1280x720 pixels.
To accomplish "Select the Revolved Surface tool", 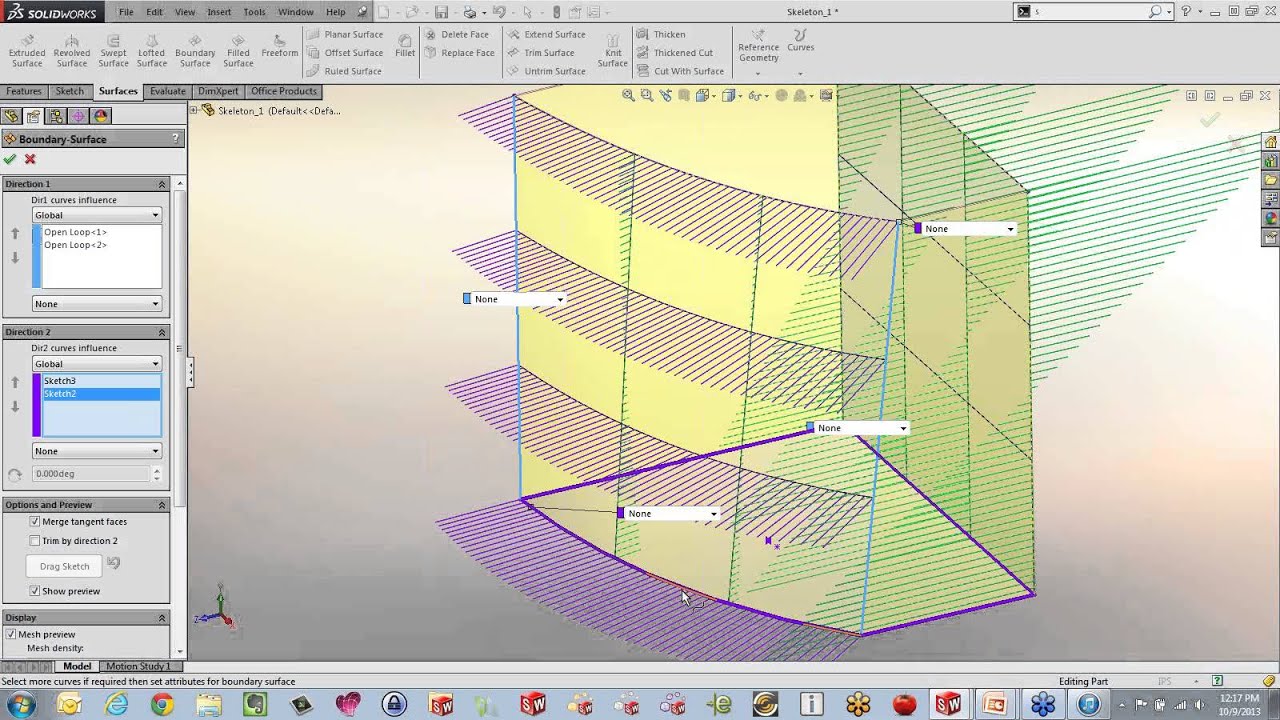I will click(72, 49).
